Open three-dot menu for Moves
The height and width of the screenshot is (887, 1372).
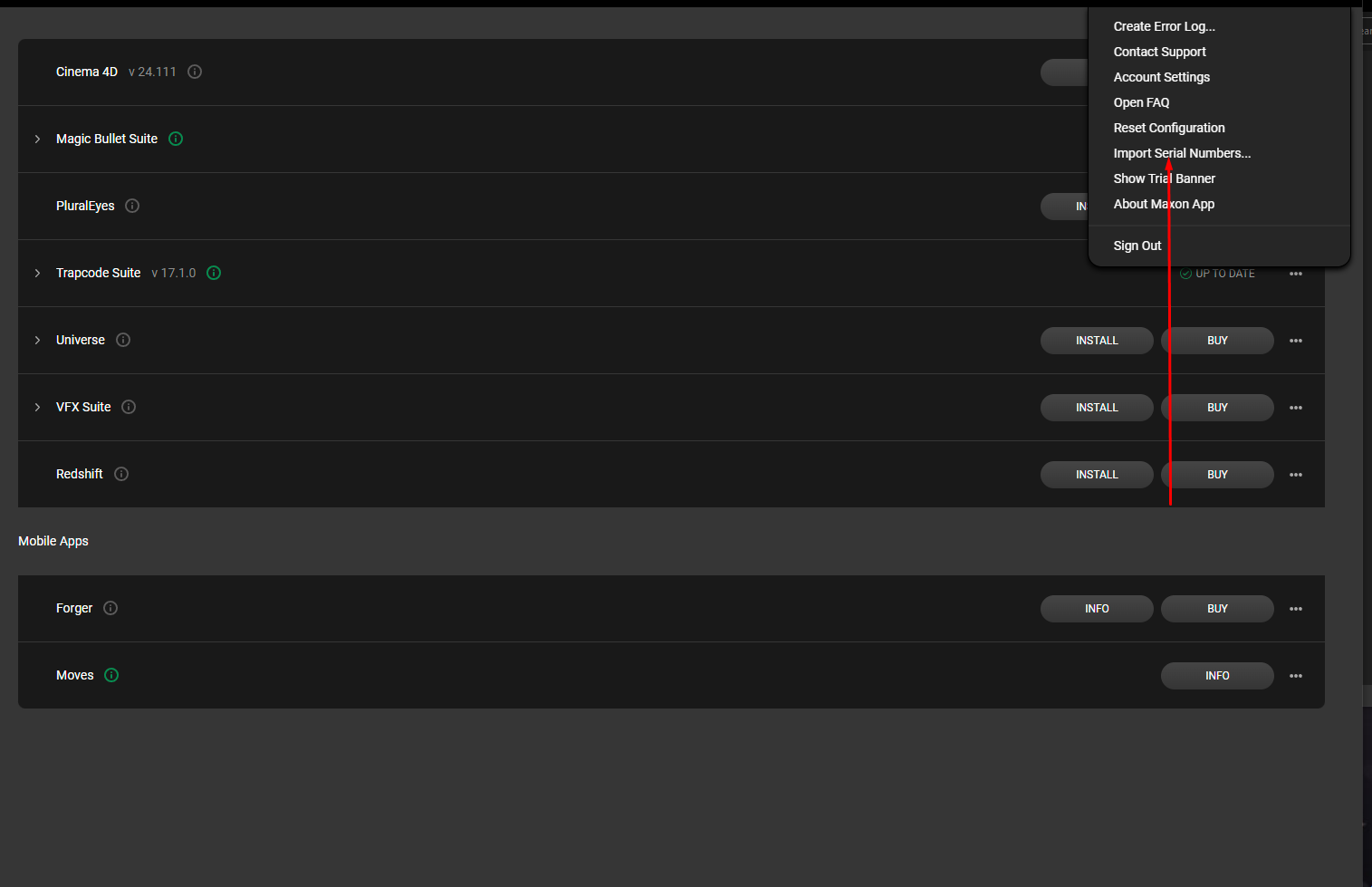coord(1296,676)
